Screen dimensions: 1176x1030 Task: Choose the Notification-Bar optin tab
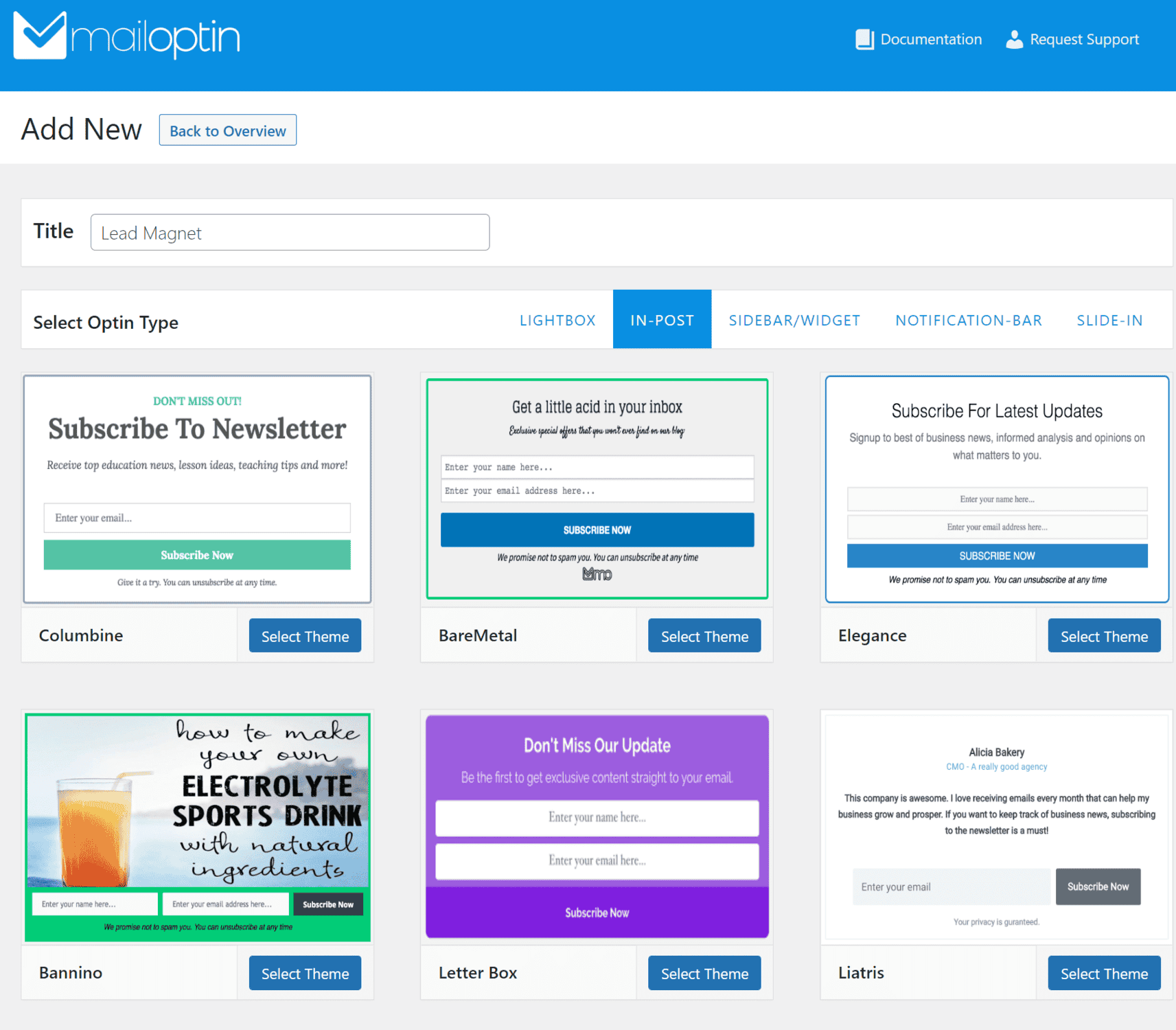pos(968,321)
